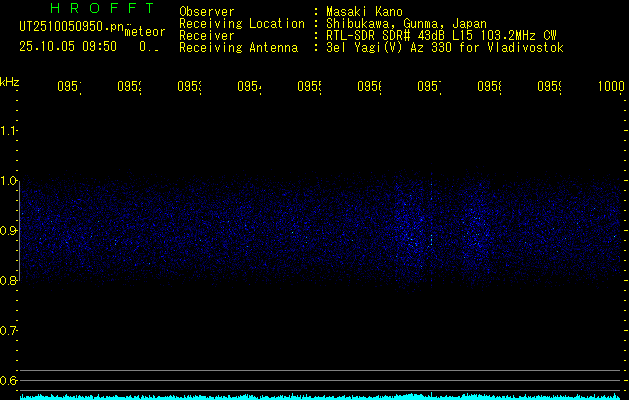Click the 0957 time marker

click(429, 86)
